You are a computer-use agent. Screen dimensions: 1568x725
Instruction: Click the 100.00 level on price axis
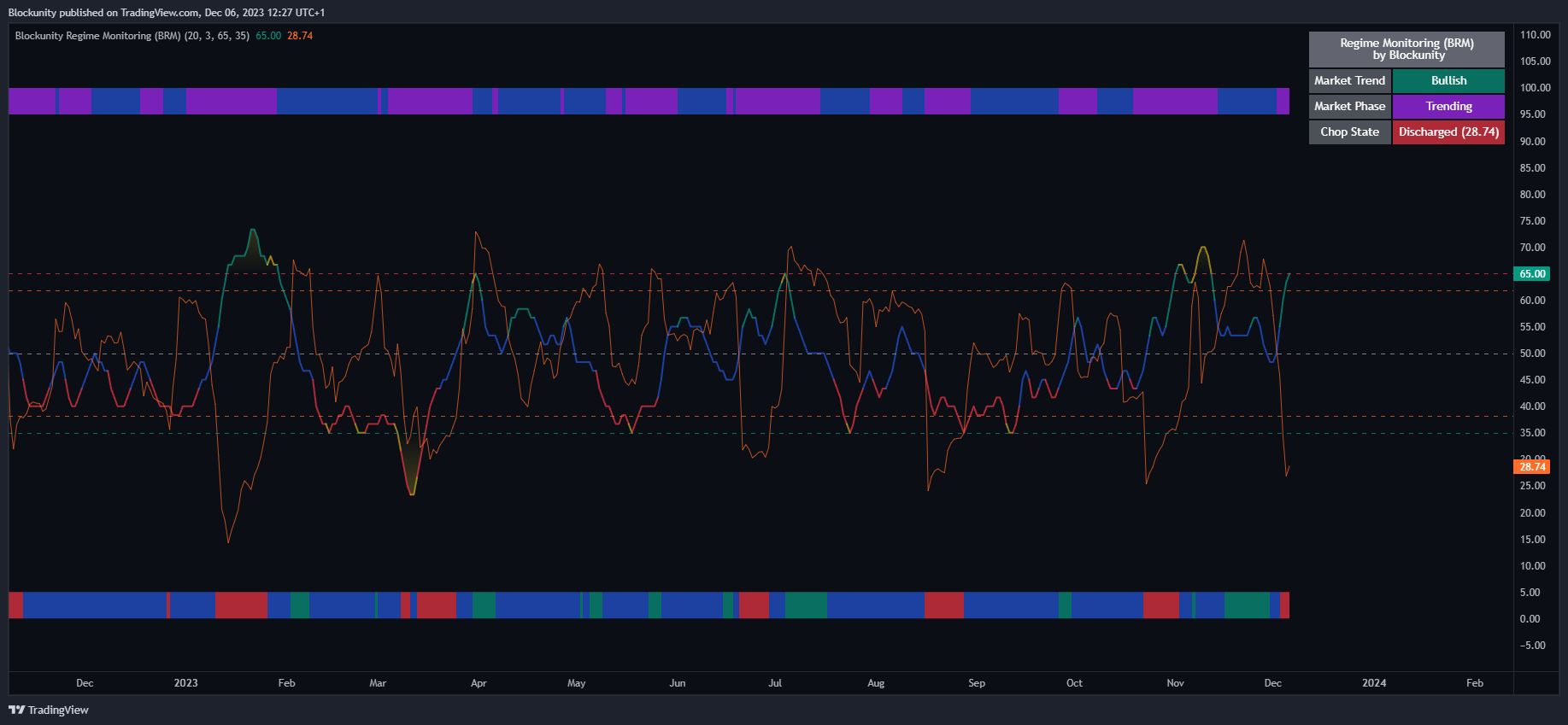1535,88
